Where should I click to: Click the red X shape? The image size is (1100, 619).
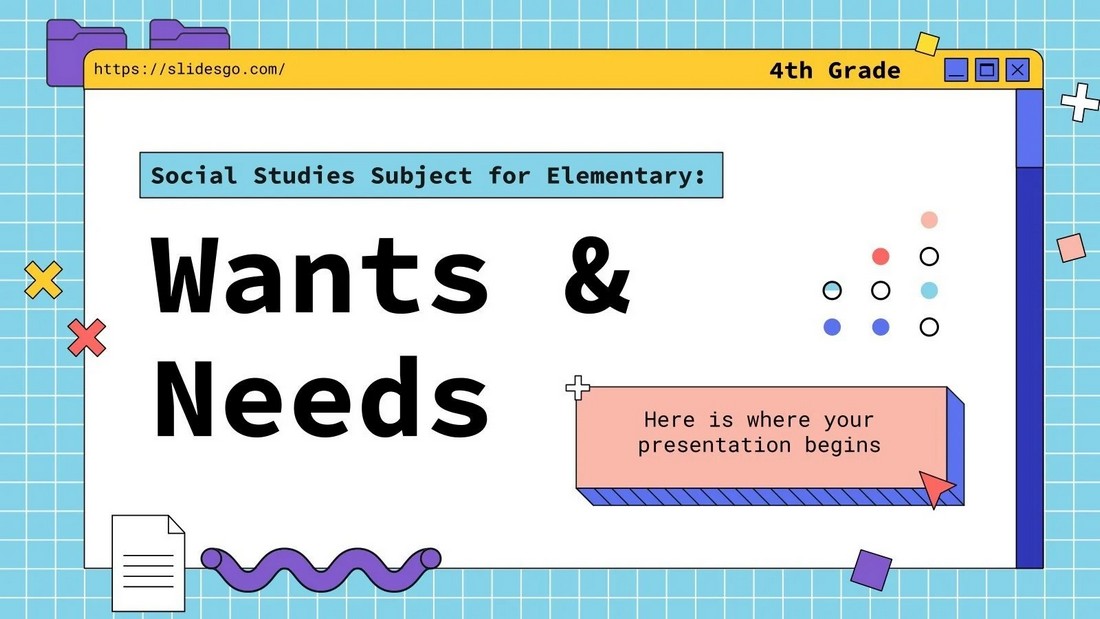[87, 338]
